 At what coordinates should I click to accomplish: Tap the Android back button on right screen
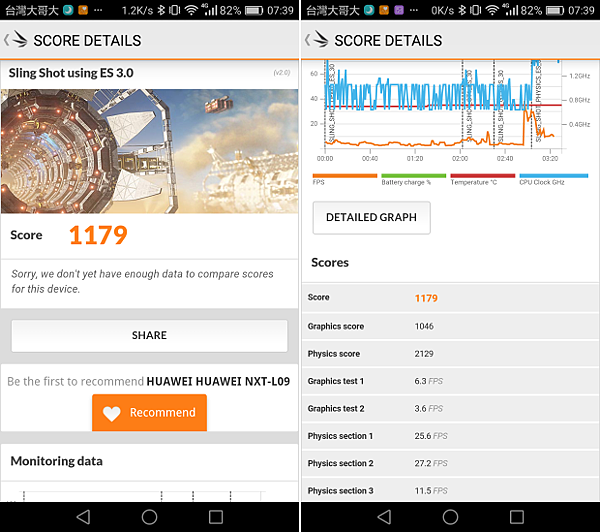tap(384, 517)
